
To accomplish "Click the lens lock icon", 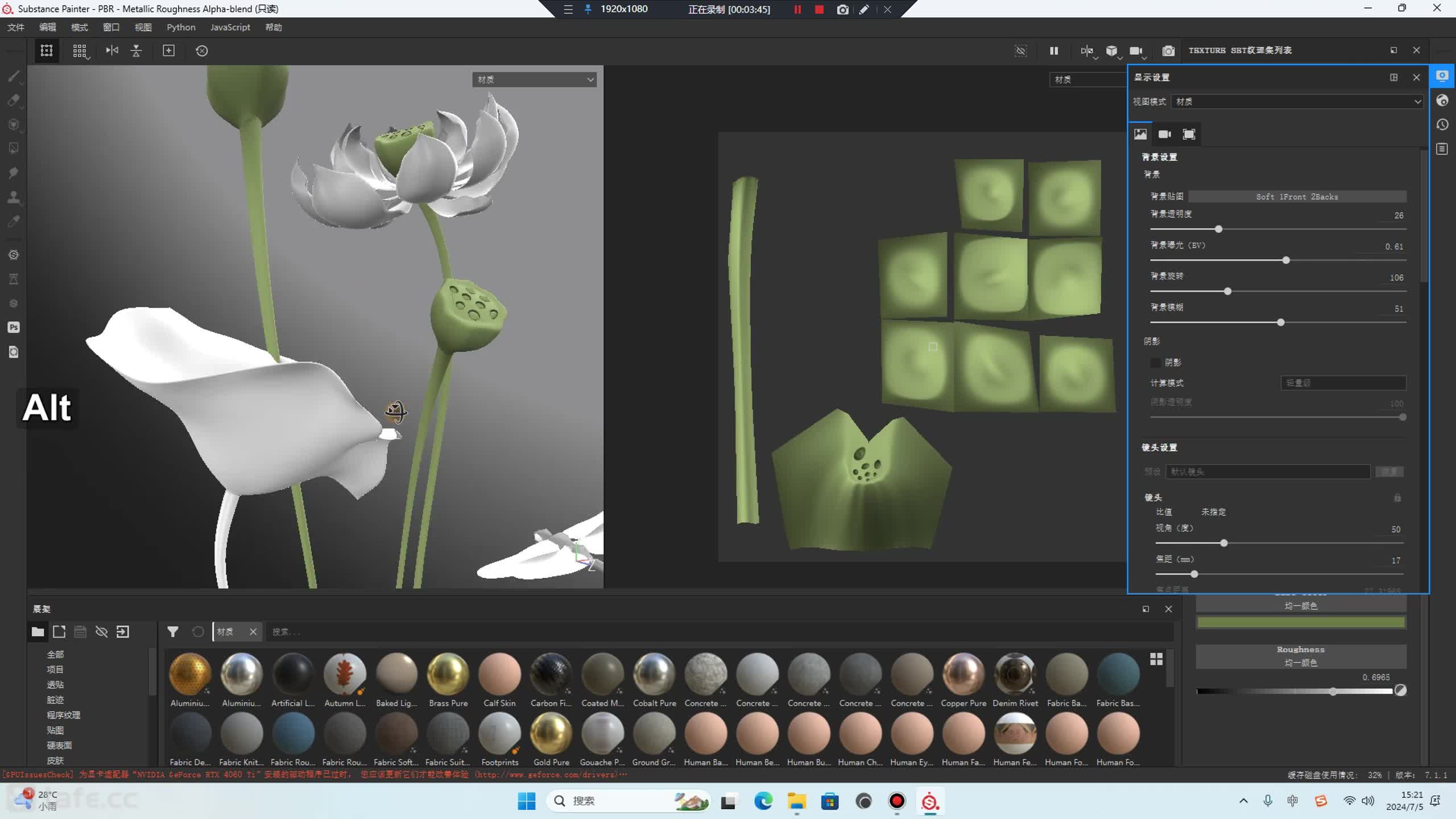I will tap(1397, 498).
